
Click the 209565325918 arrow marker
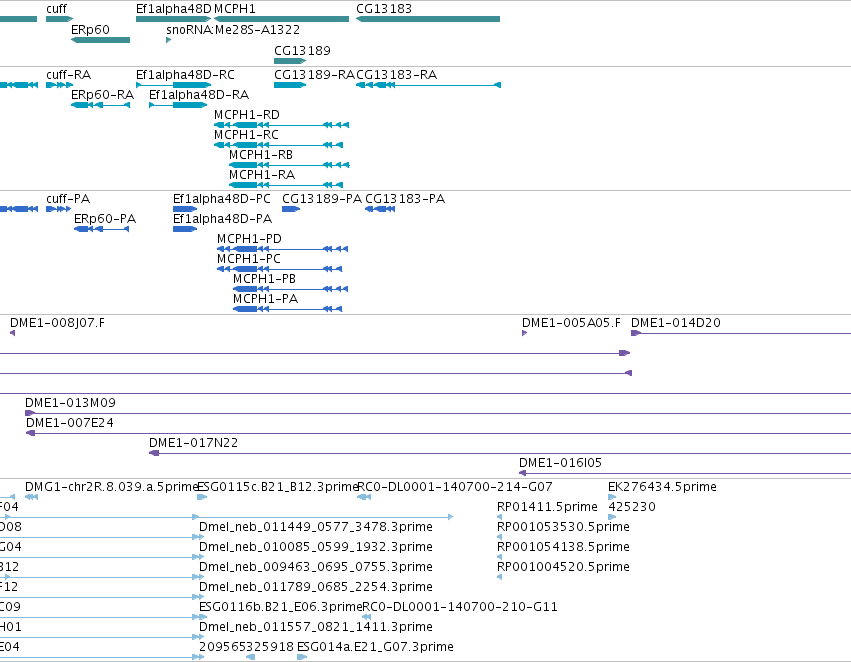click(251, 657)
